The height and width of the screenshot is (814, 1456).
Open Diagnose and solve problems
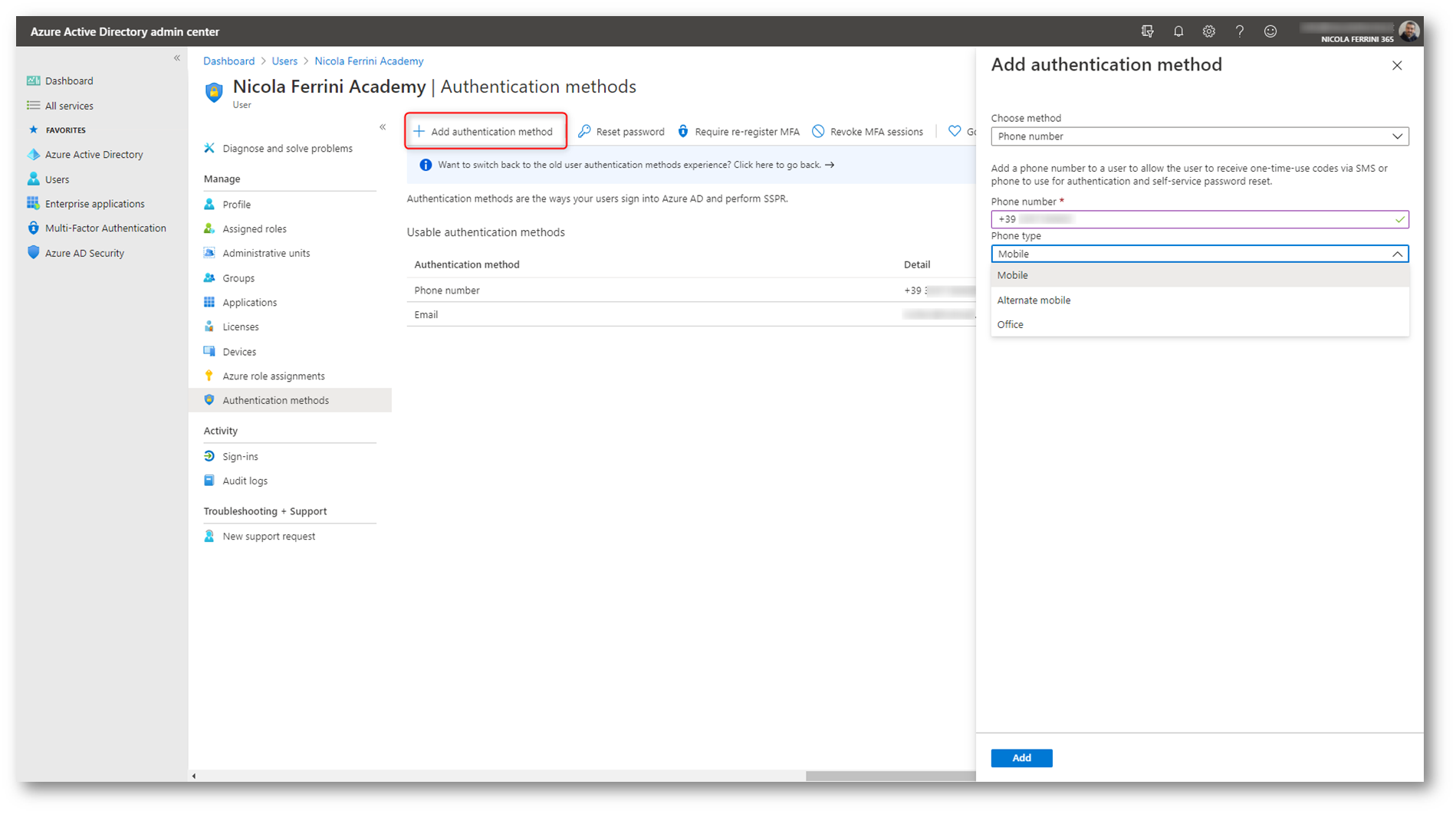point(288,149)
